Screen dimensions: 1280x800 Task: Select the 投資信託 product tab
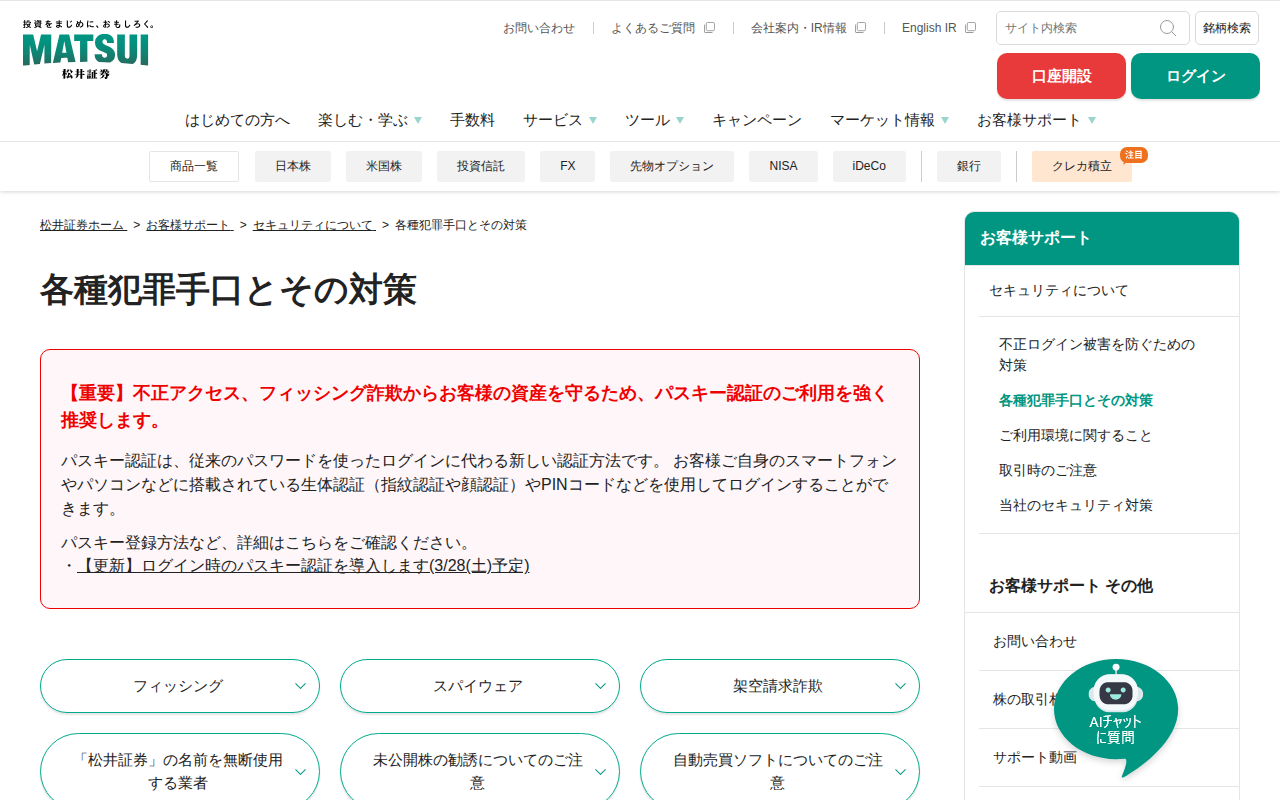pos(481,166)
